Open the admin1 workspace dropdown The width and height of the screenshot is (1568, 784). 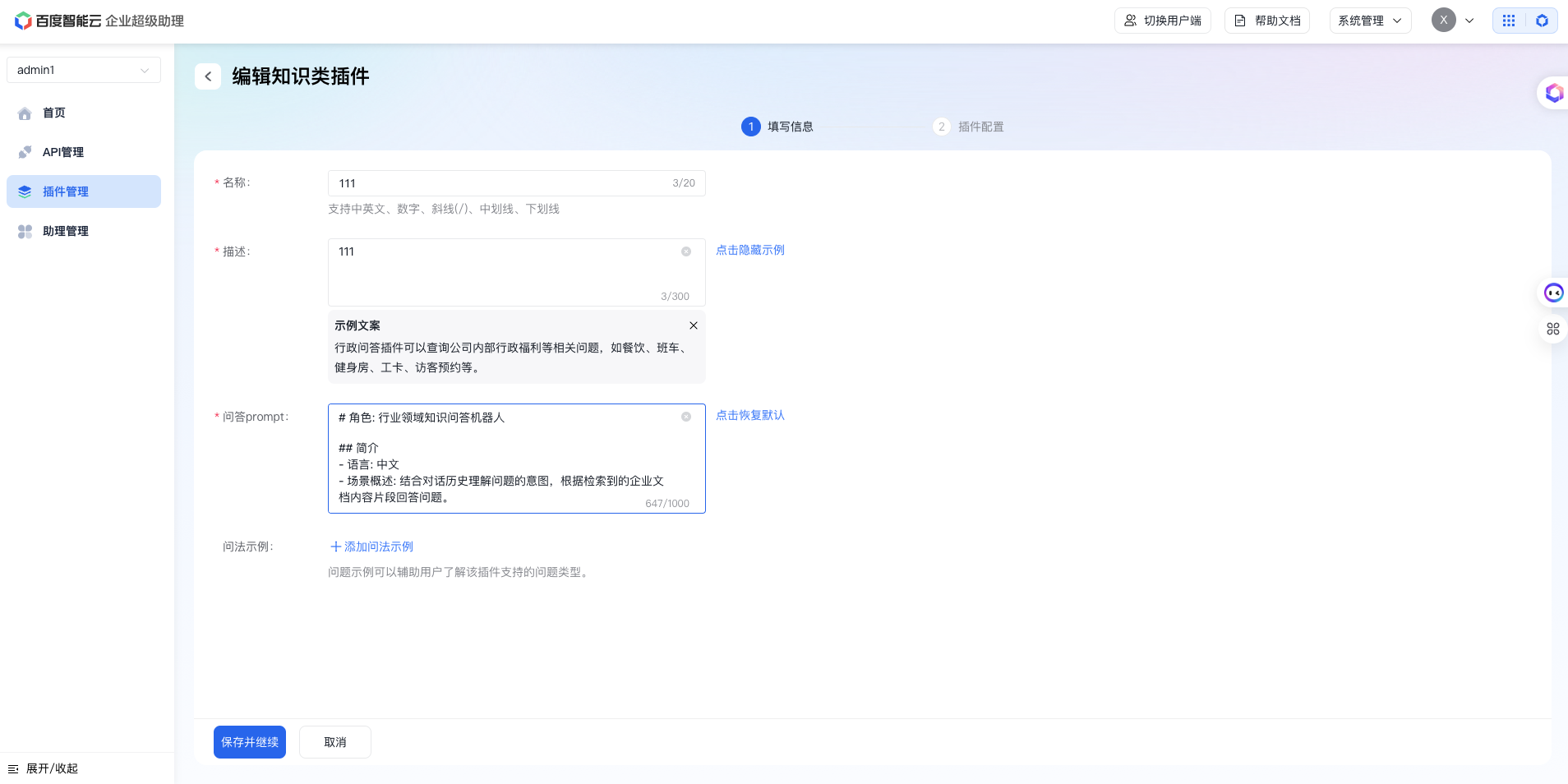(84, 70)
